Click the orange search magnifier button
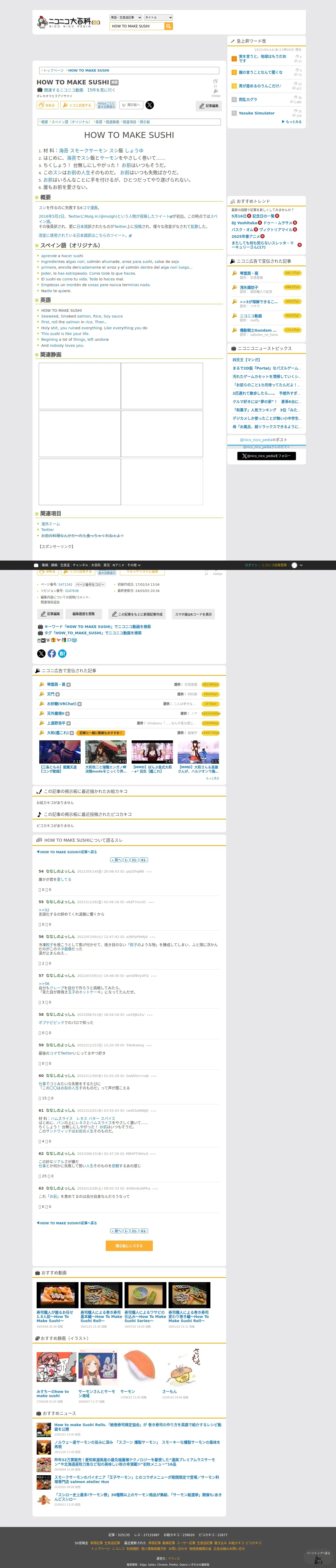This screenshot has width=336, height=1568. pyautogui.click(x=169, y=26)
